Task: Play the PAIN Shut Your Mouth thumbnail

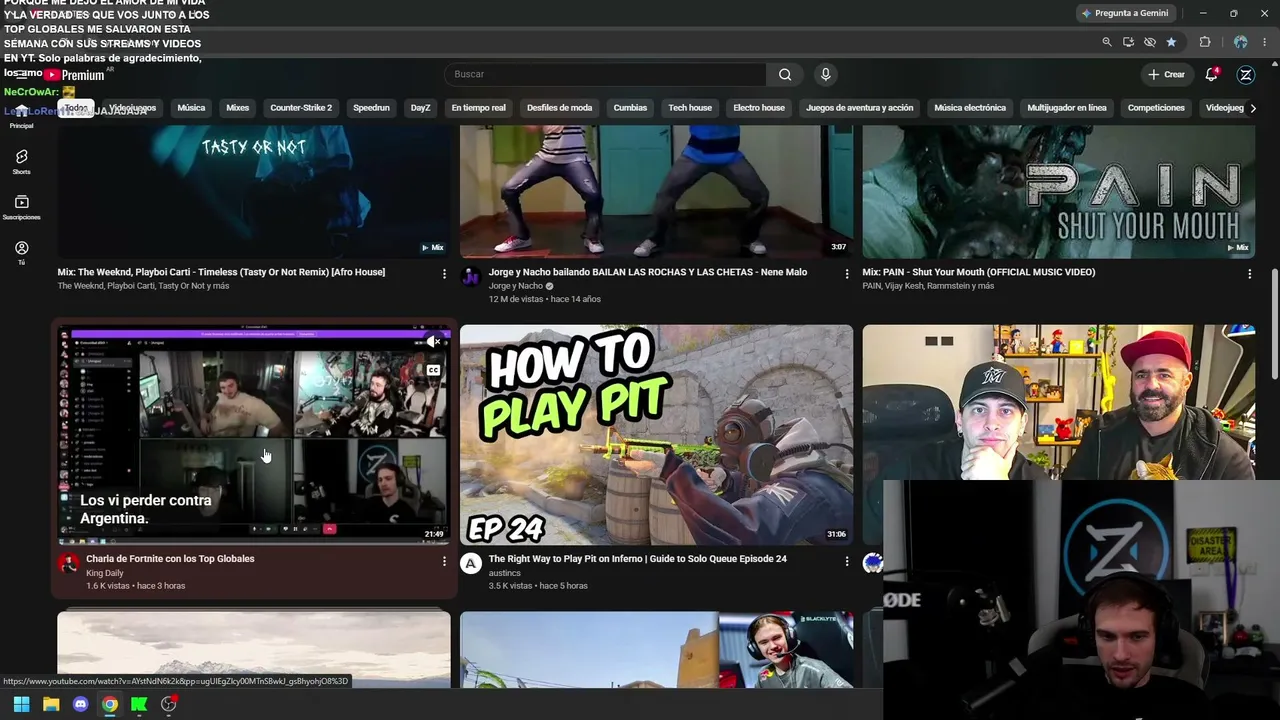Action: tap(1059, 192)
